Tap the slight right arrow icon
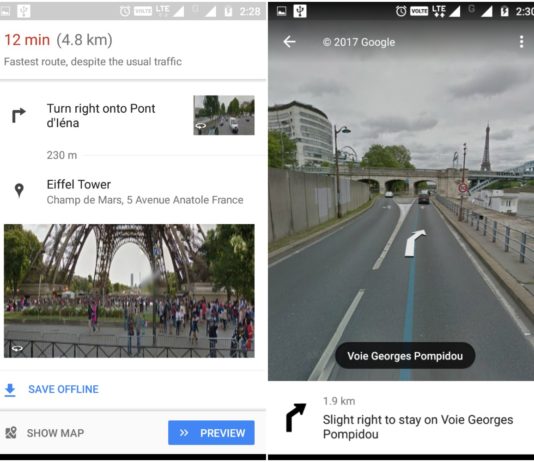This screenshot has width=534, height=462. (295, 417)
